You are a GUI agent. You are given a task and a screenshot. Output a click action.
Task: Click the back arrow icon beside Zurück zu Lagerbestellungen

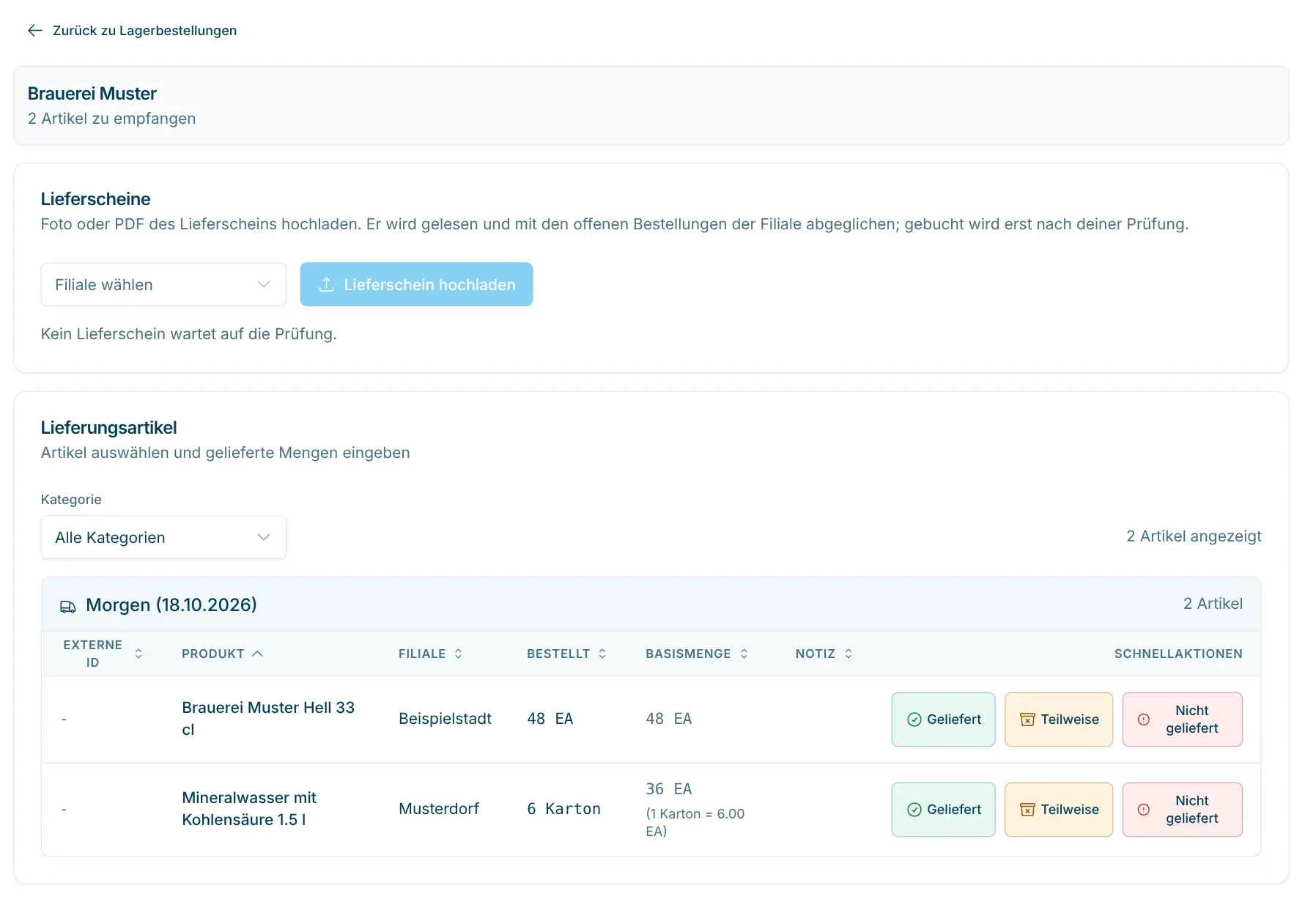[35, 30]
